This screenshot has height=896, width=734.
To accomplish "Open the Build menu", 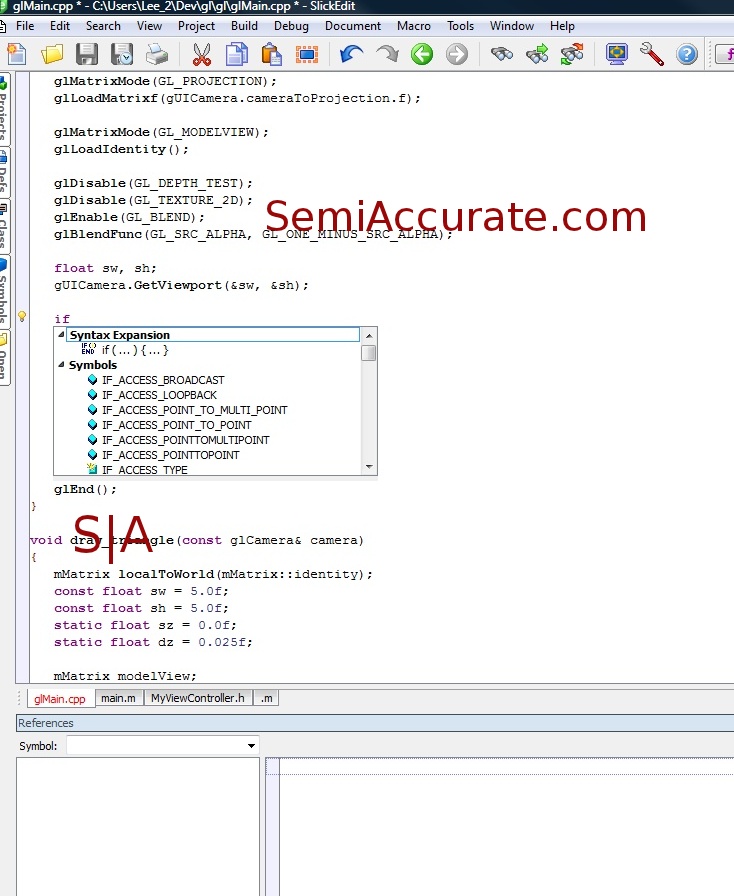I will click(244, 26).
